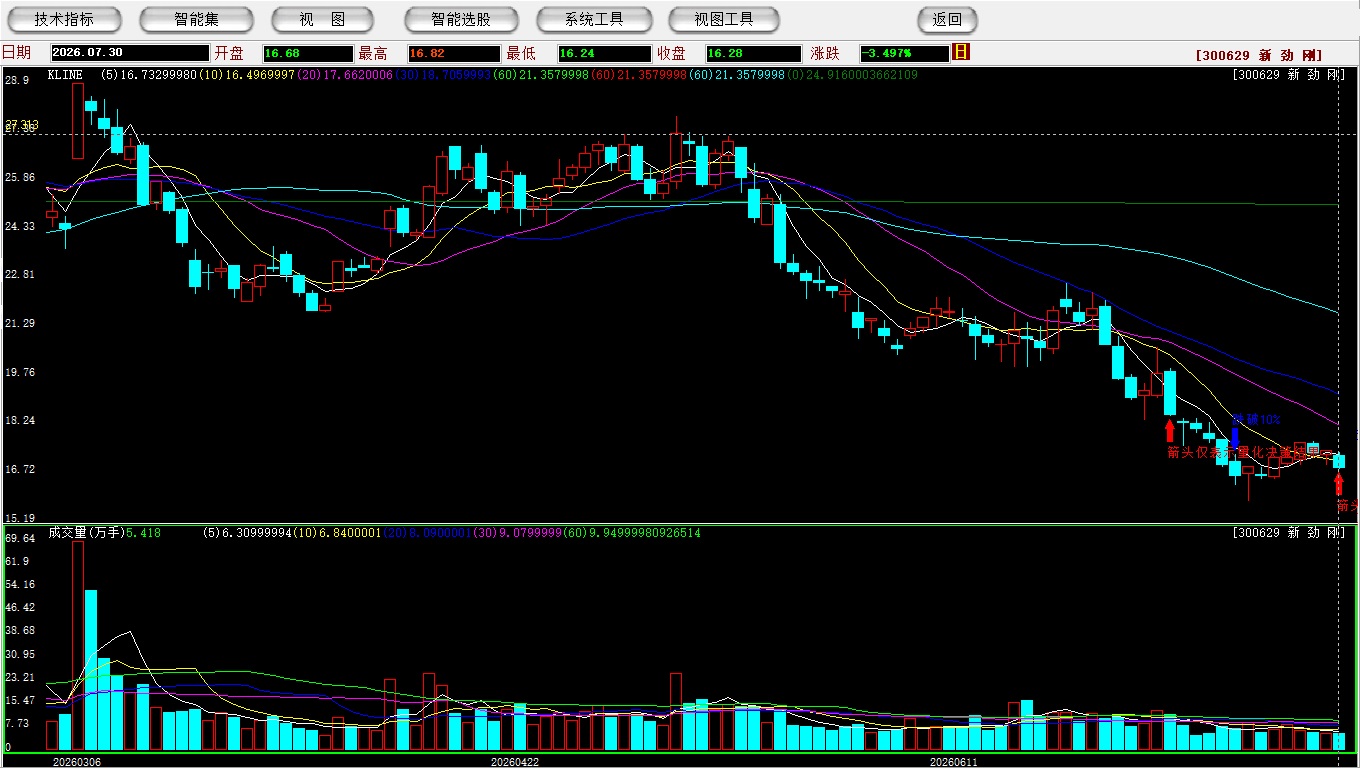1360x768 pixels.
Task: Click the 20260422 date label
Action: point(514,762)
